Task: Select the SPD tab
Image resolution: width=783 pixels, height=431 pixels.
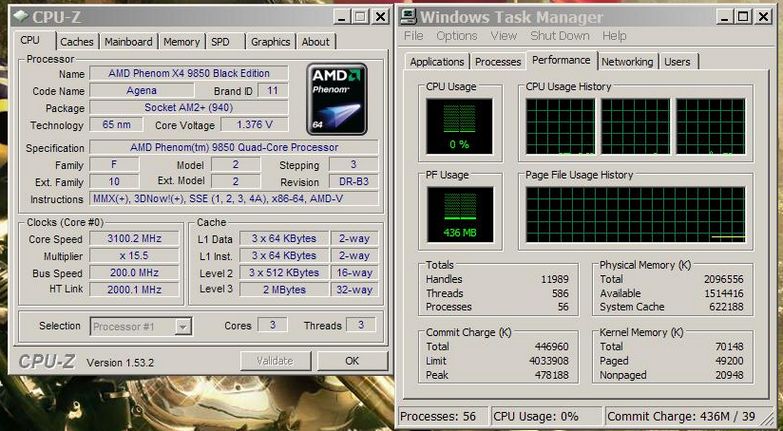Action: [x=220, y=42]
